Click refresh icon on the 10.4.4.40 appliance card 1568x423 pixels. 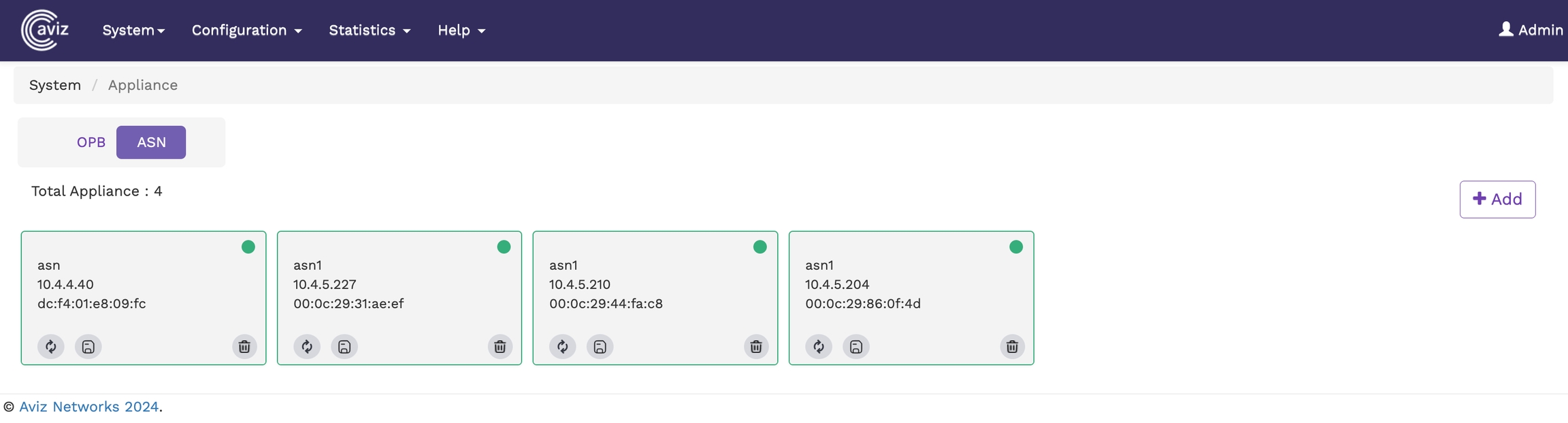(51, 347)
